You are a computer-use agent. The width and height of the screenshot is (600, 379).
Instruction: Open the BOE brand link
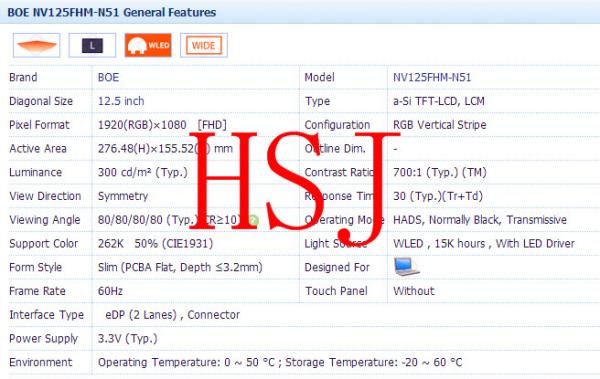click(x=108, y=77)
